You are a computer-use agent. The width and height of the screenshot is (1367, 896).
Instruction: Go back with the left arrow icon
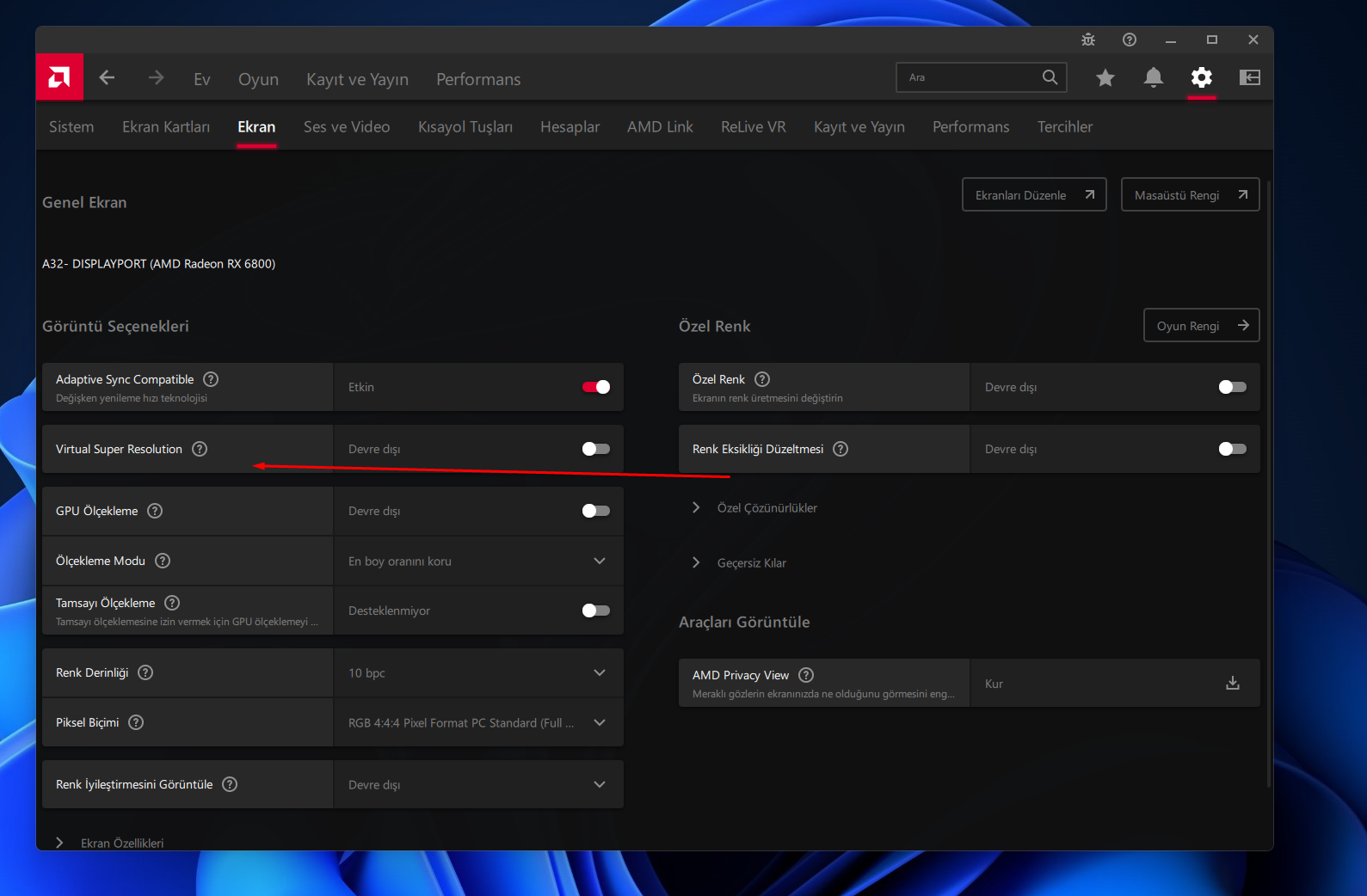click(x=107, y=78)
